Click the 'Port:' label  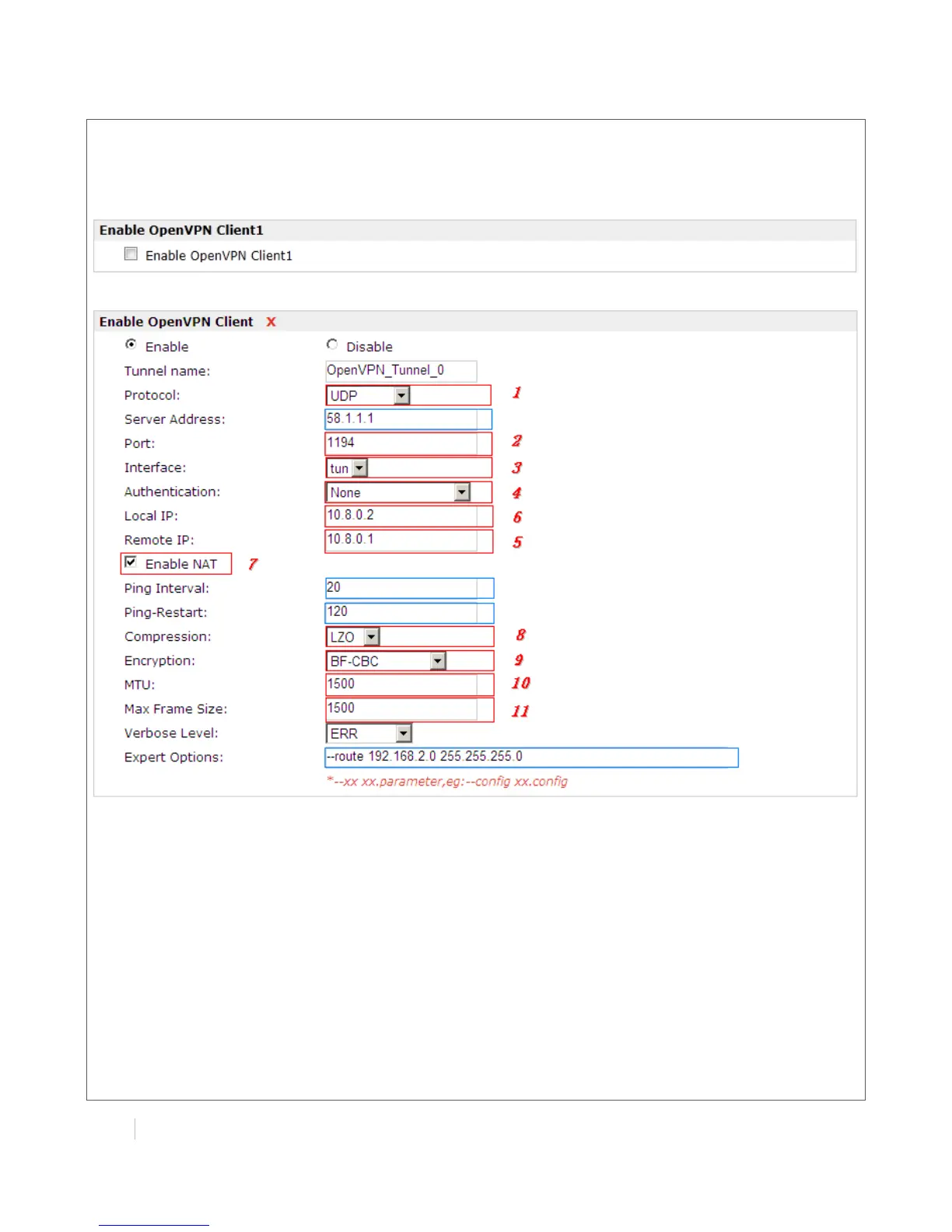(139, 444)
